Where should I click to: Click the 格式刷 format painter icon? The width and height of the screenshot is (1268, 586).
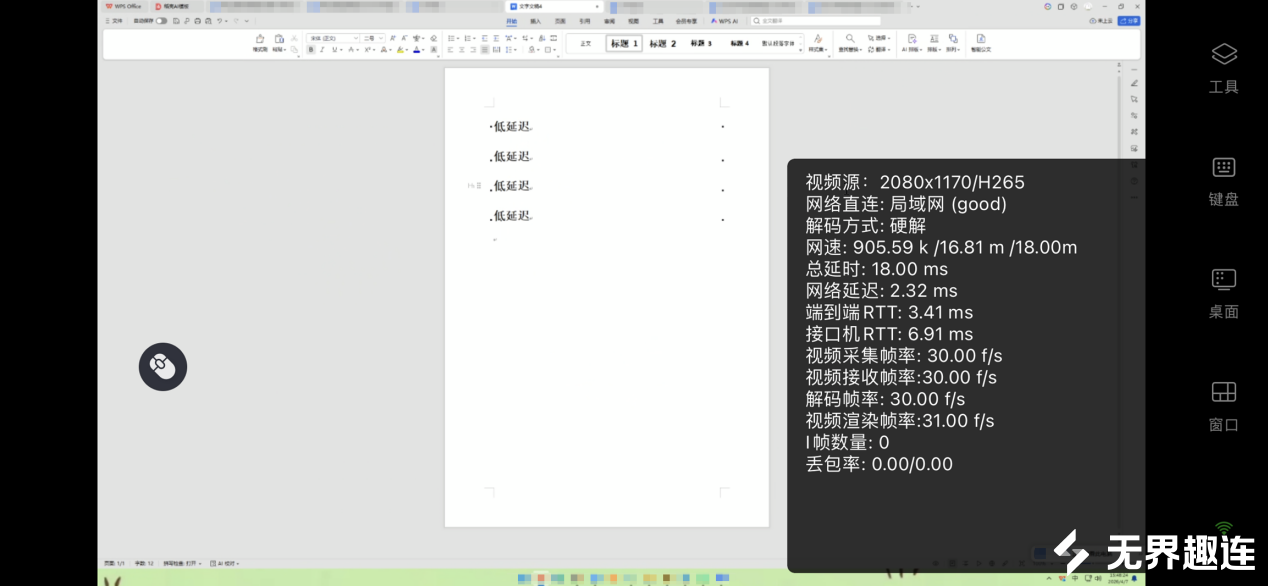(260, 42)
